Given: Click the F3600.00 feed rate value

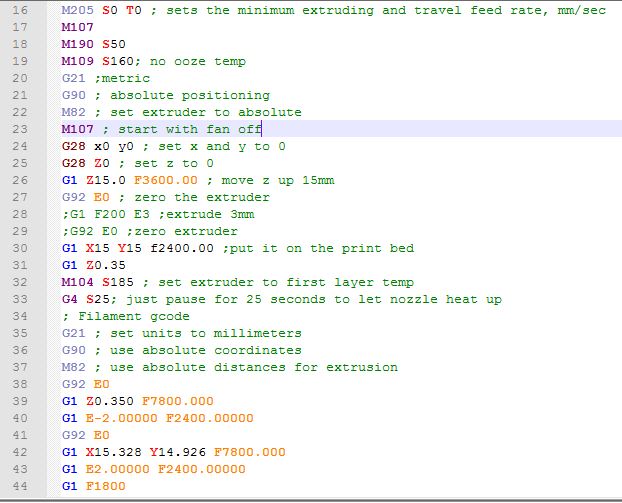Looking at the screenshot, I should [166, 180].
